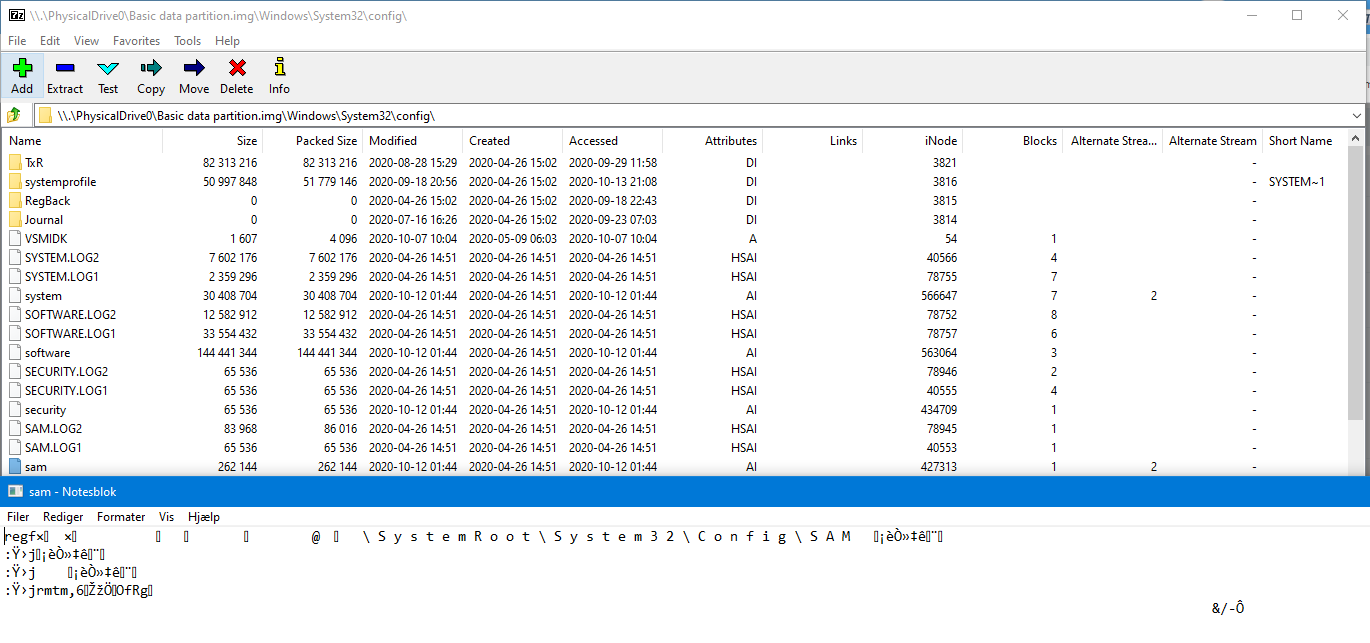Open the Tools menu
The width and height of the screenshot is (1370, 643).
pyautogui.click(x=187, y=41)
